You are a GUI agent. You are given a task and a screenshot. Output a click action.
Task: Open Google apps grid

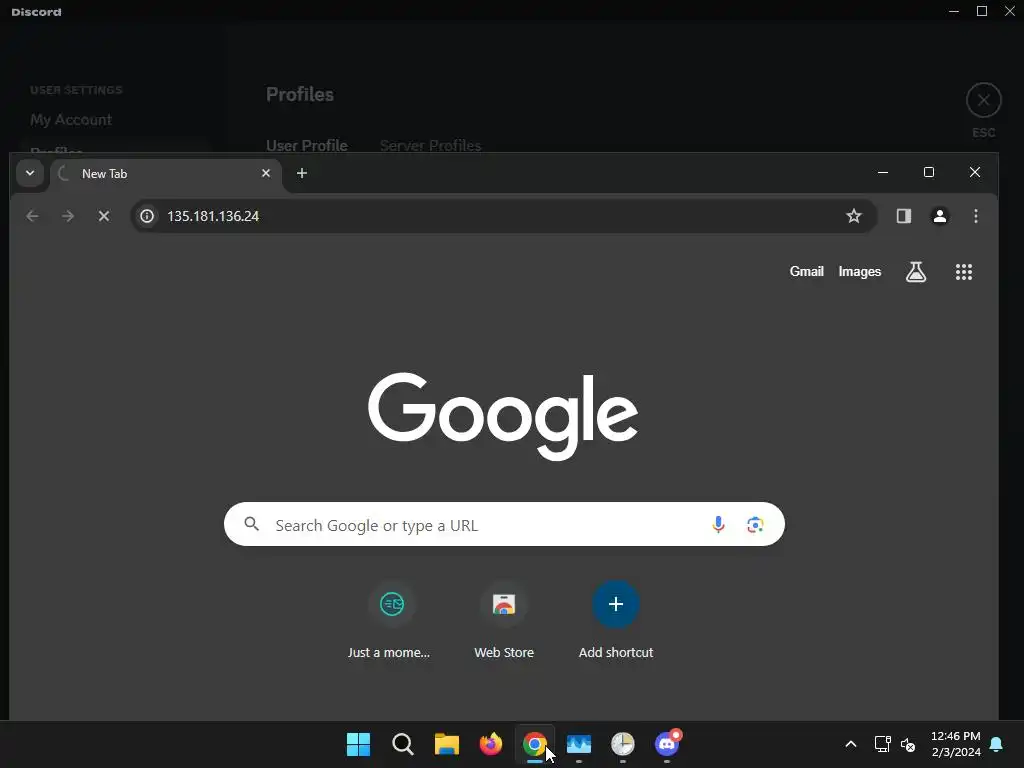(964, 272)
